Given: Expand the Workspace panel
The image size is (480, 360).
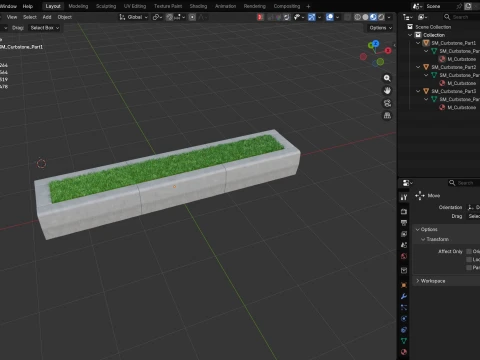Looking at the screenshot, I should coord(417,281).
